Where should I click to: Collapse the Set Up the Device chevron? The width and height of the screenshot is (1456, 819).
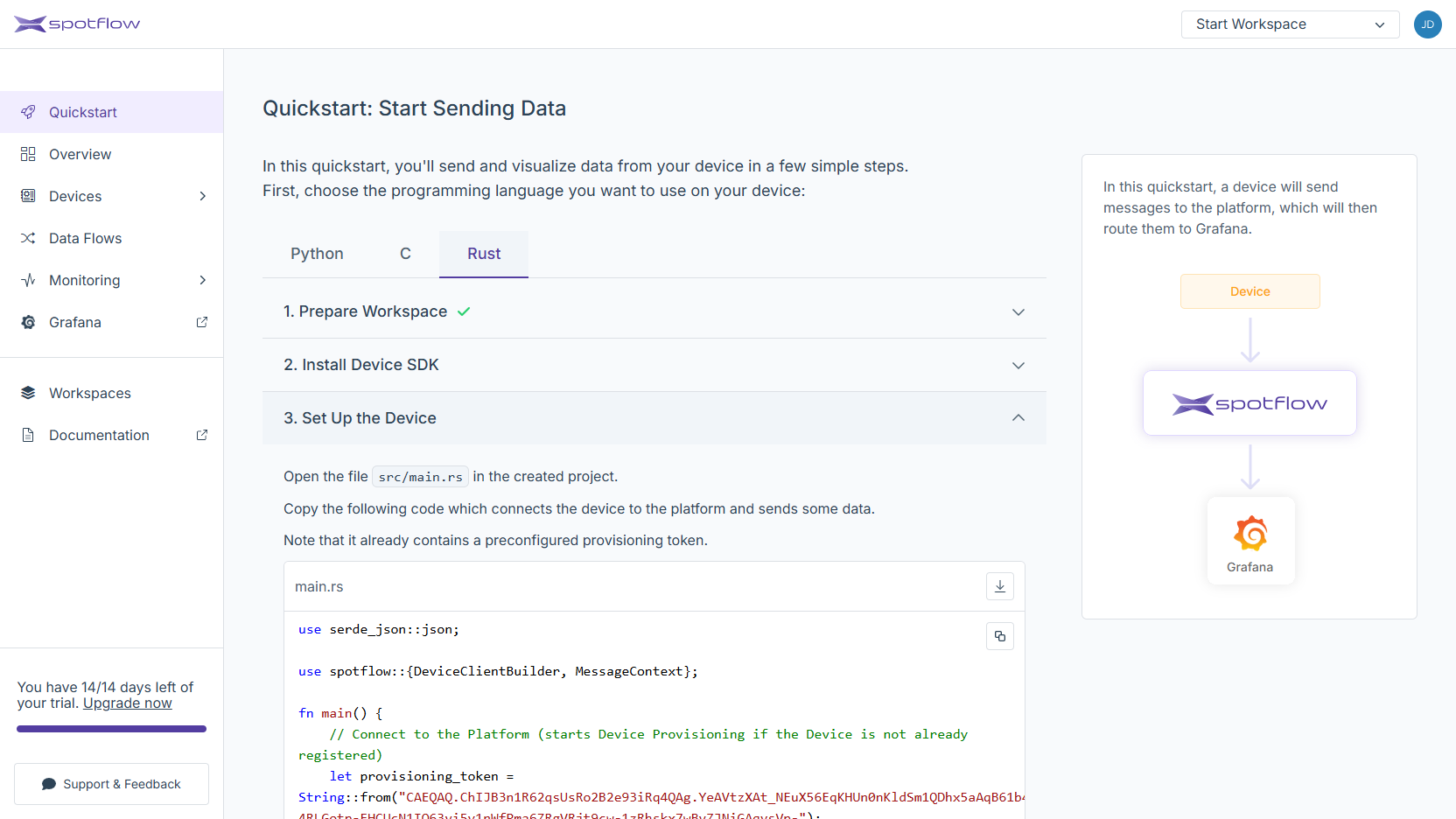click(1018, 417)
